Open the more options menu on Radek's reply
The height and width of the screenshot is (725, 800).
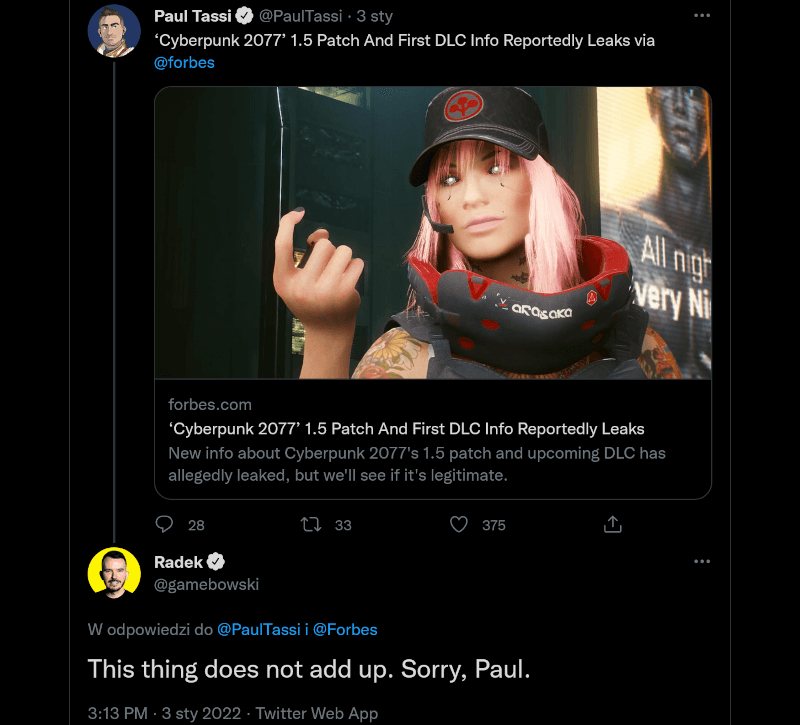point(702,562)
